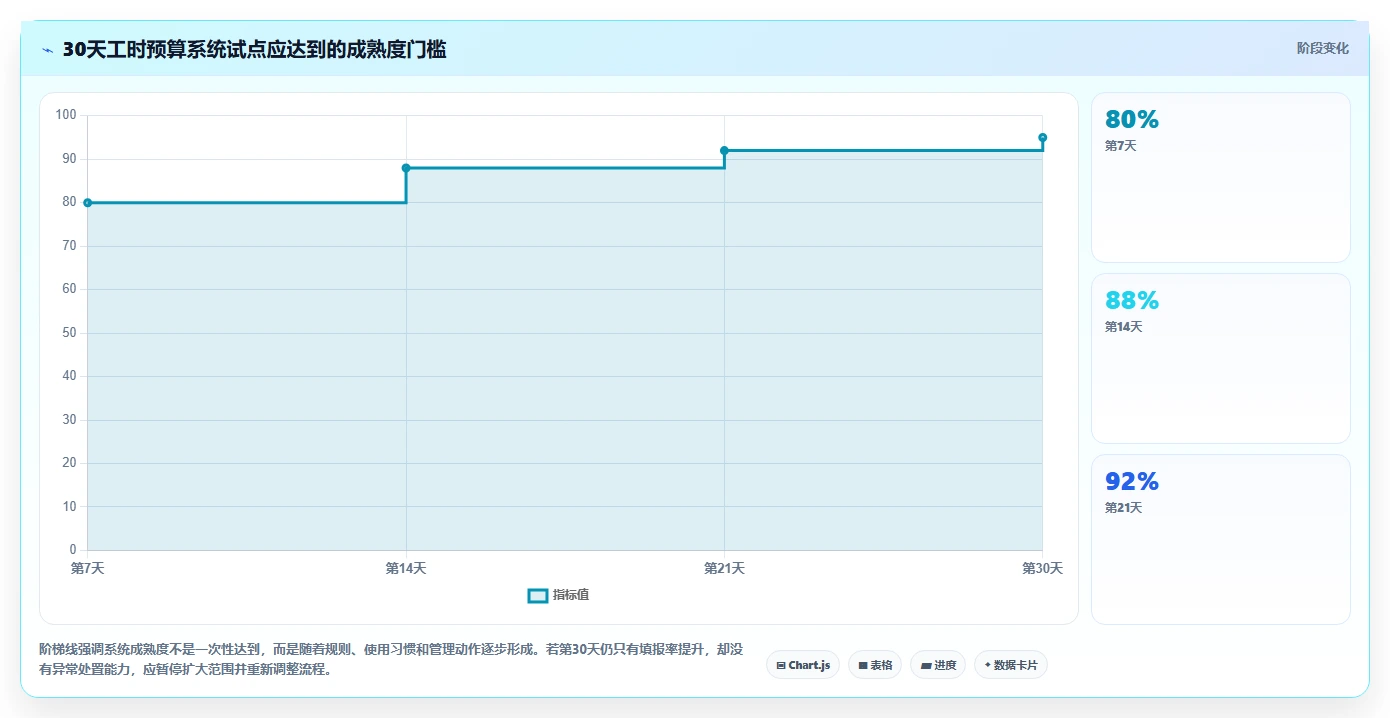The height and width of the screenshot is (718, 1390).
Task: Click the x-axis label 第14天
Action: 406,568
